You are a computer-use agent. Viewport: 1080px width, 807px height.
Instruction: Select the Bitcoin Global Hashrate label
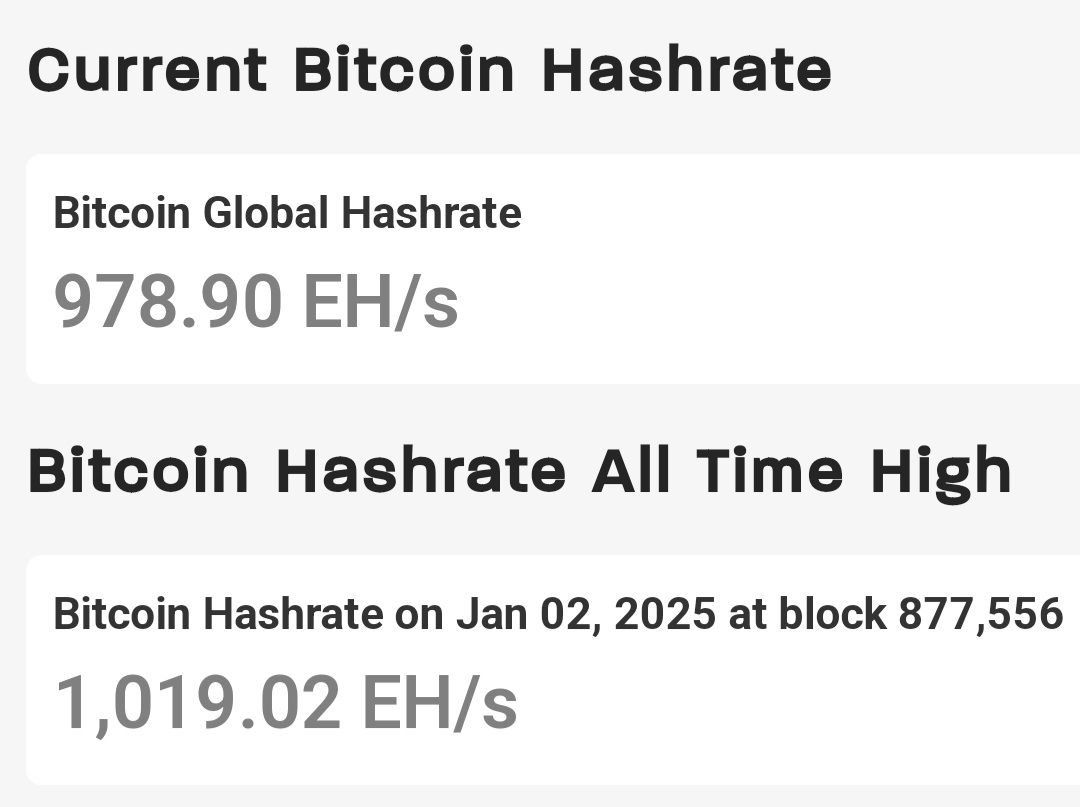tap(287, 213)
